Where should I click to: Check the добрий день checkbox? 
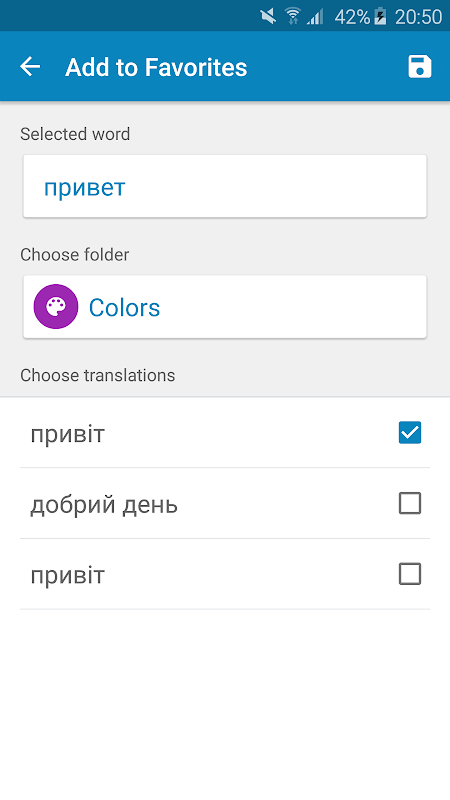click(x=410, y=503)
